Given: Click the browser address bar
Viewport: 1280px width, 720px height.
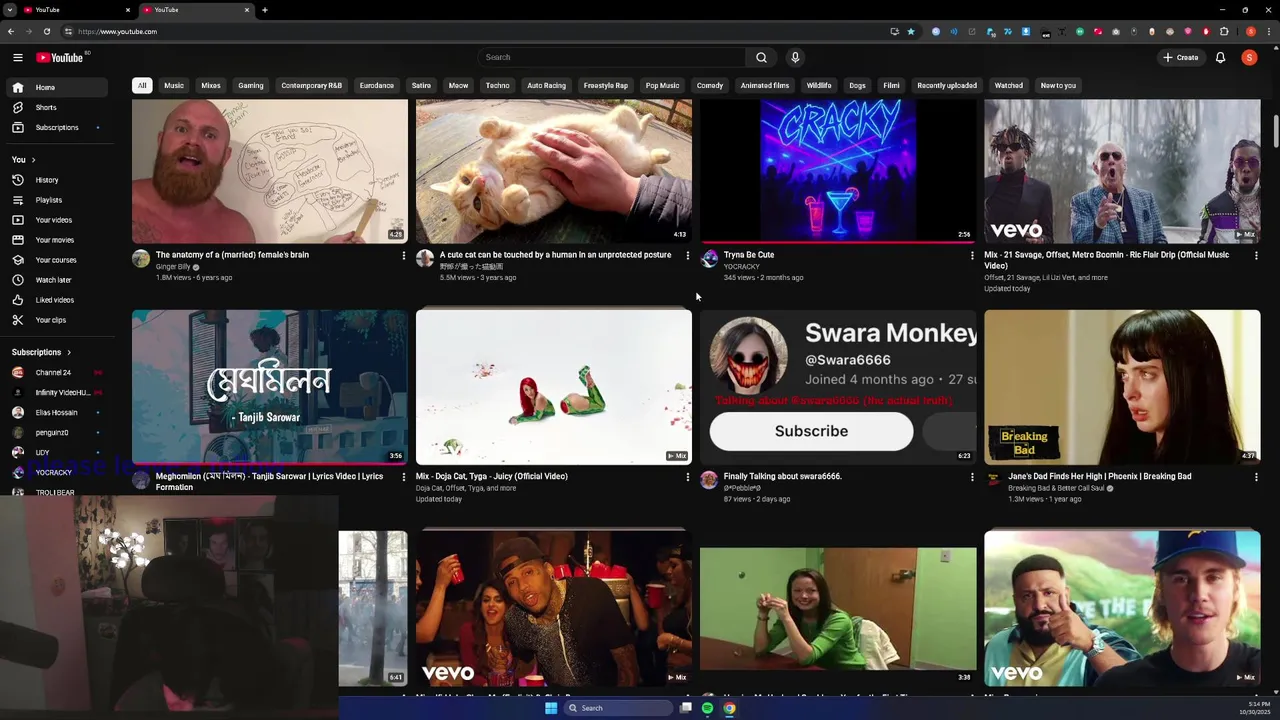Looking at the screenshot, I should click(480, 31).
